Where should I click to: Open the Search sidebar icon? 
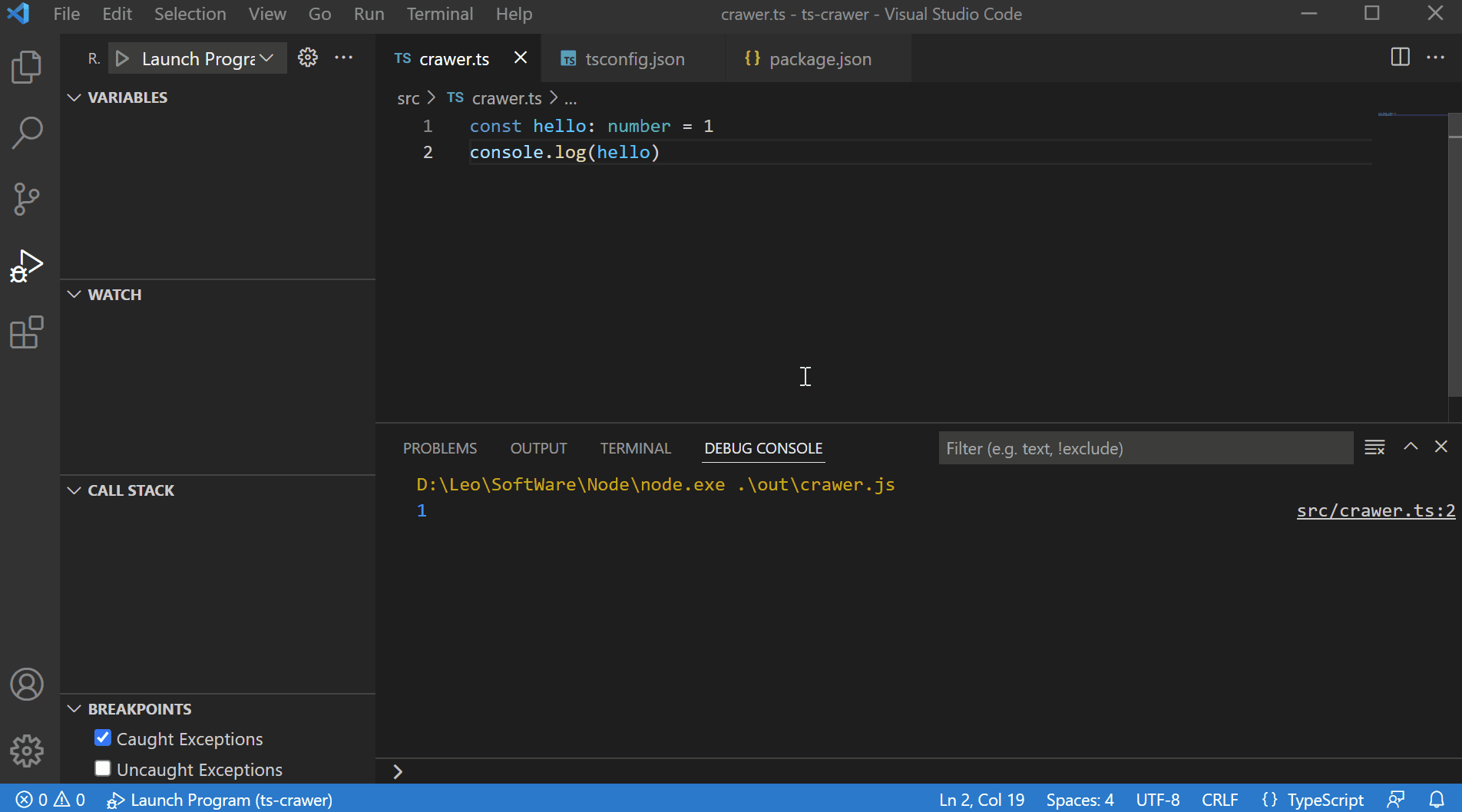point(27,133)
